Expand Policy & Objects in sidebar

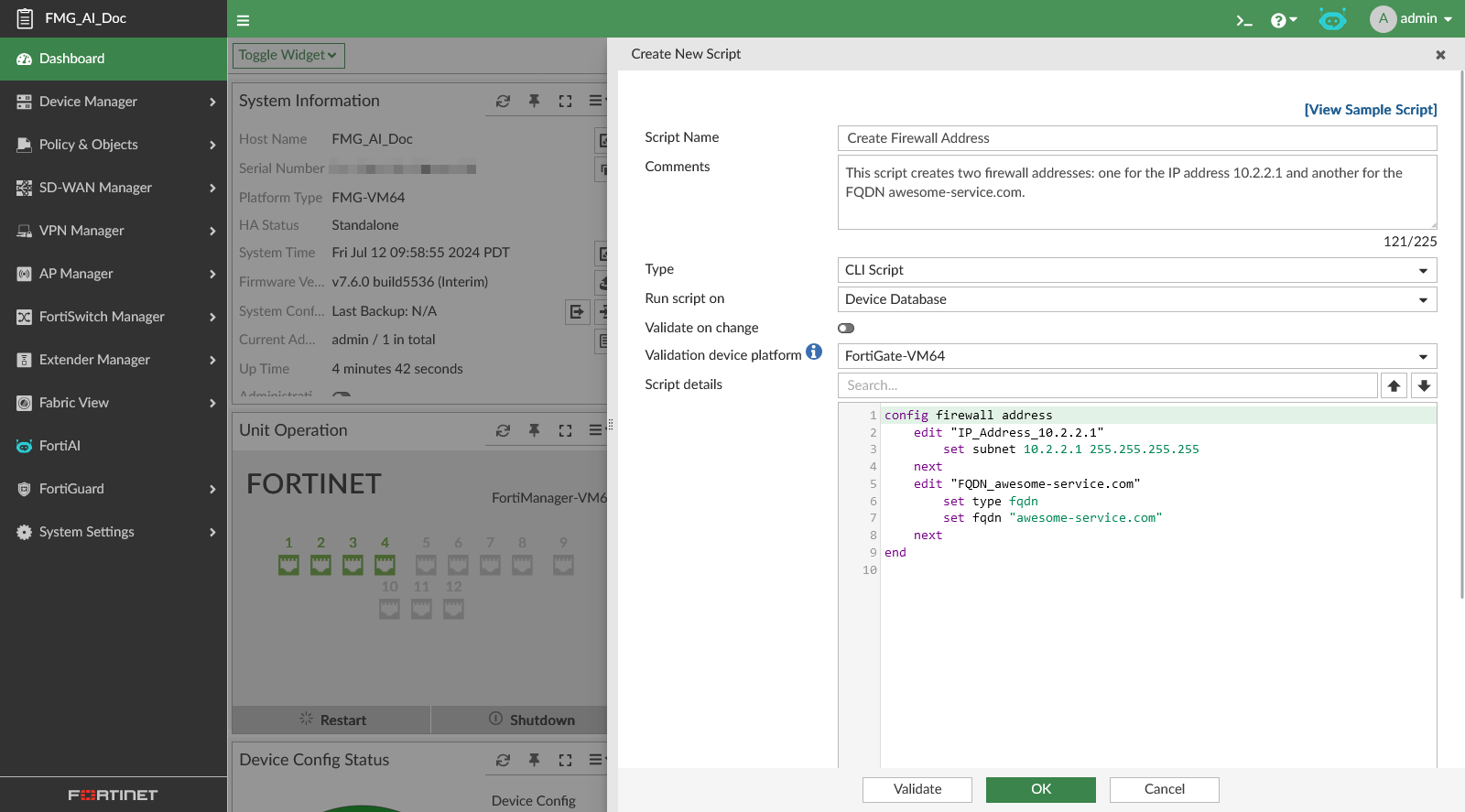tap(114, 145)
